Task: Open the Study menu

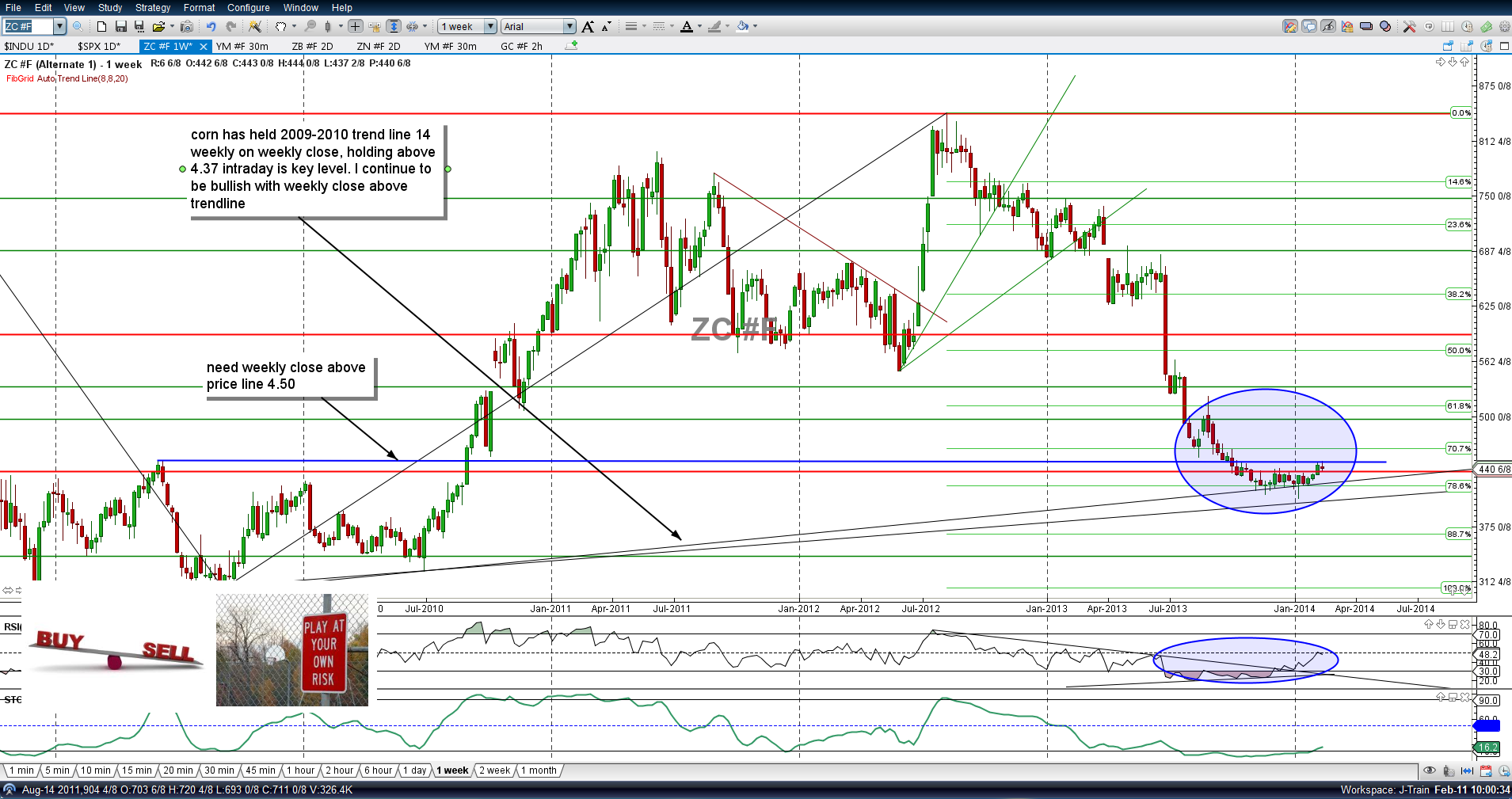Action: point(110,7)
